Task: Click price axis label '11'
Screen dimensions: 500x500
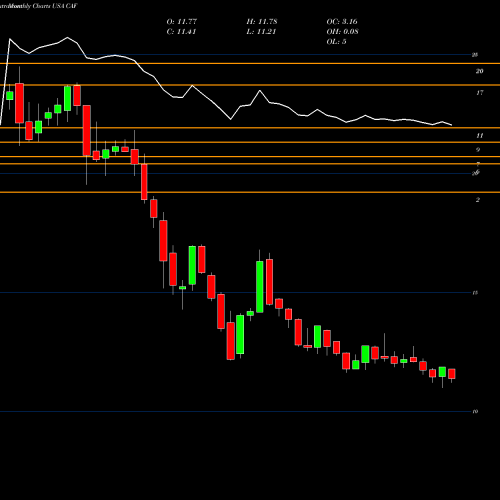Action: pyautogui.click(x=479, y=136)
